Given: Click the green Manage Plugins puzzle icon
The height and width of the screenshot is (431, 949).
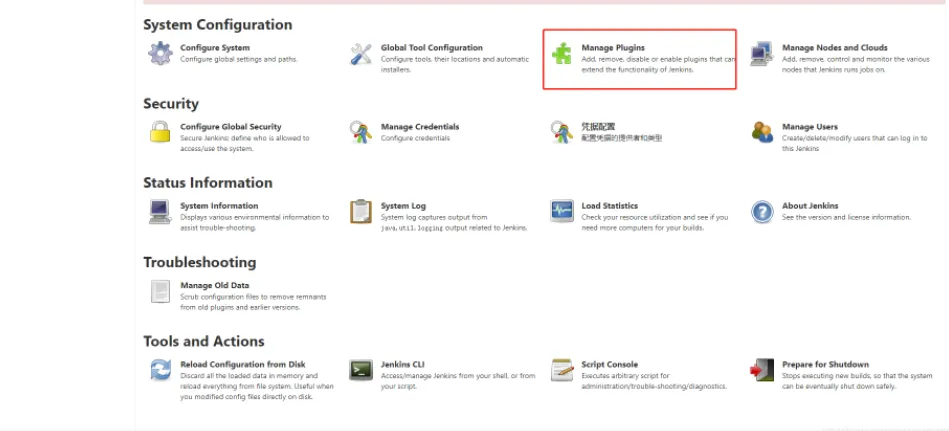Looking at the screenshot, I should (x=562, y=53).
